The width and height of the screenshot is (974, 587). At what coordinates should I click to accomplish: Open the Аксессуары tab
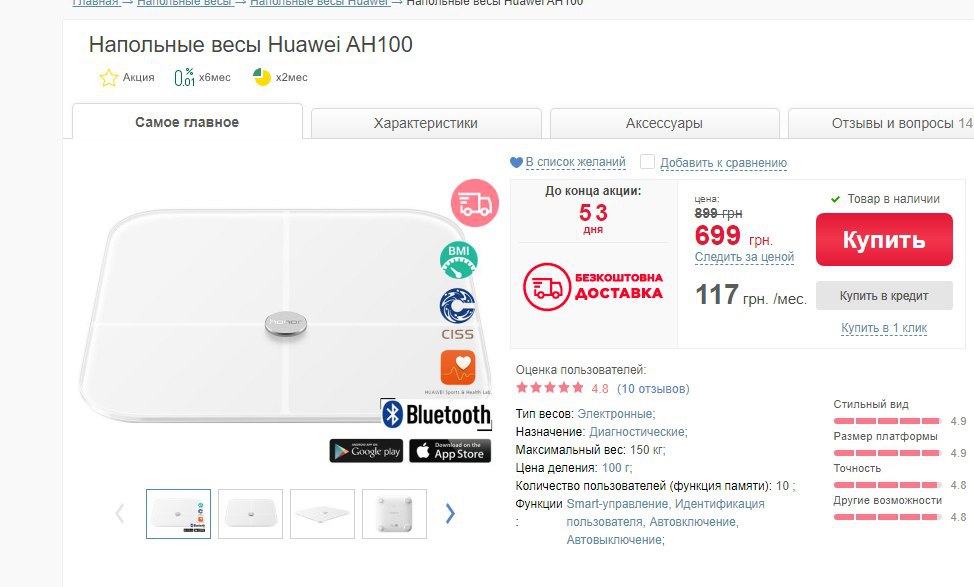click(x=665, y=123)
